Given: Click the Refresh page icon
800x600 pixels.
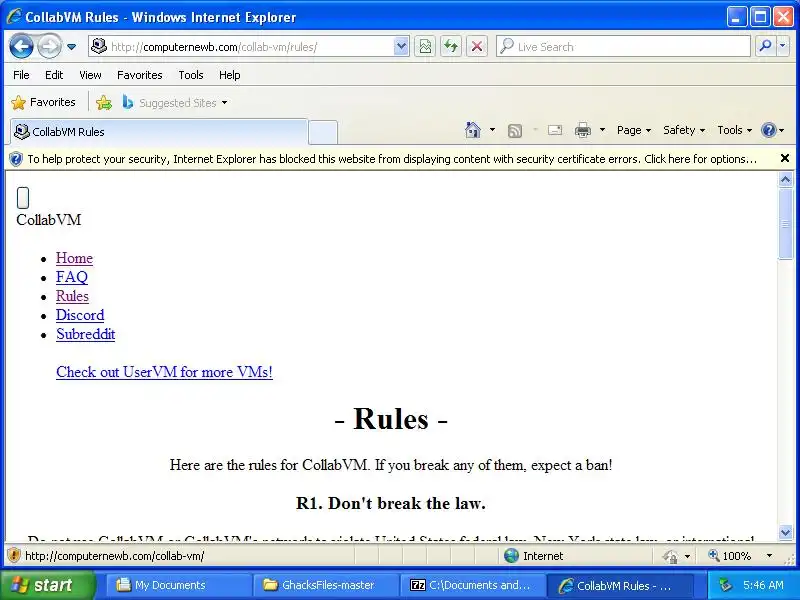Looking at the screenshot, I should tap(451, 47).
